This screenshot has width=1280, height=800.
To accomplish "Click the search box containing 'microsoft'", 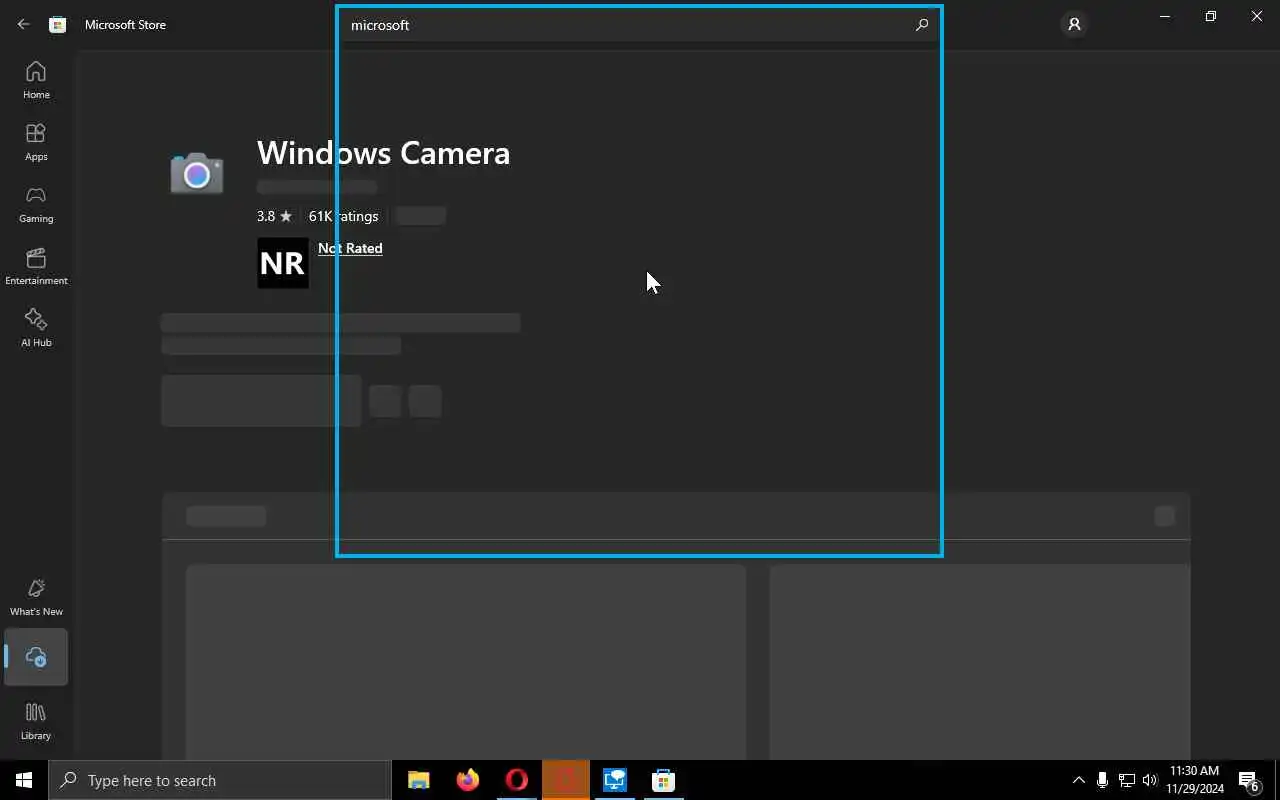I will pos(638,25).
